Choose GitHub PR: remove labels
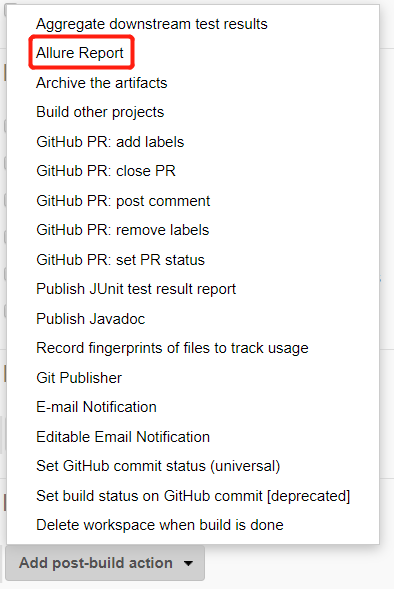Viewport: 394px width, 589px height. pos(122,230)
